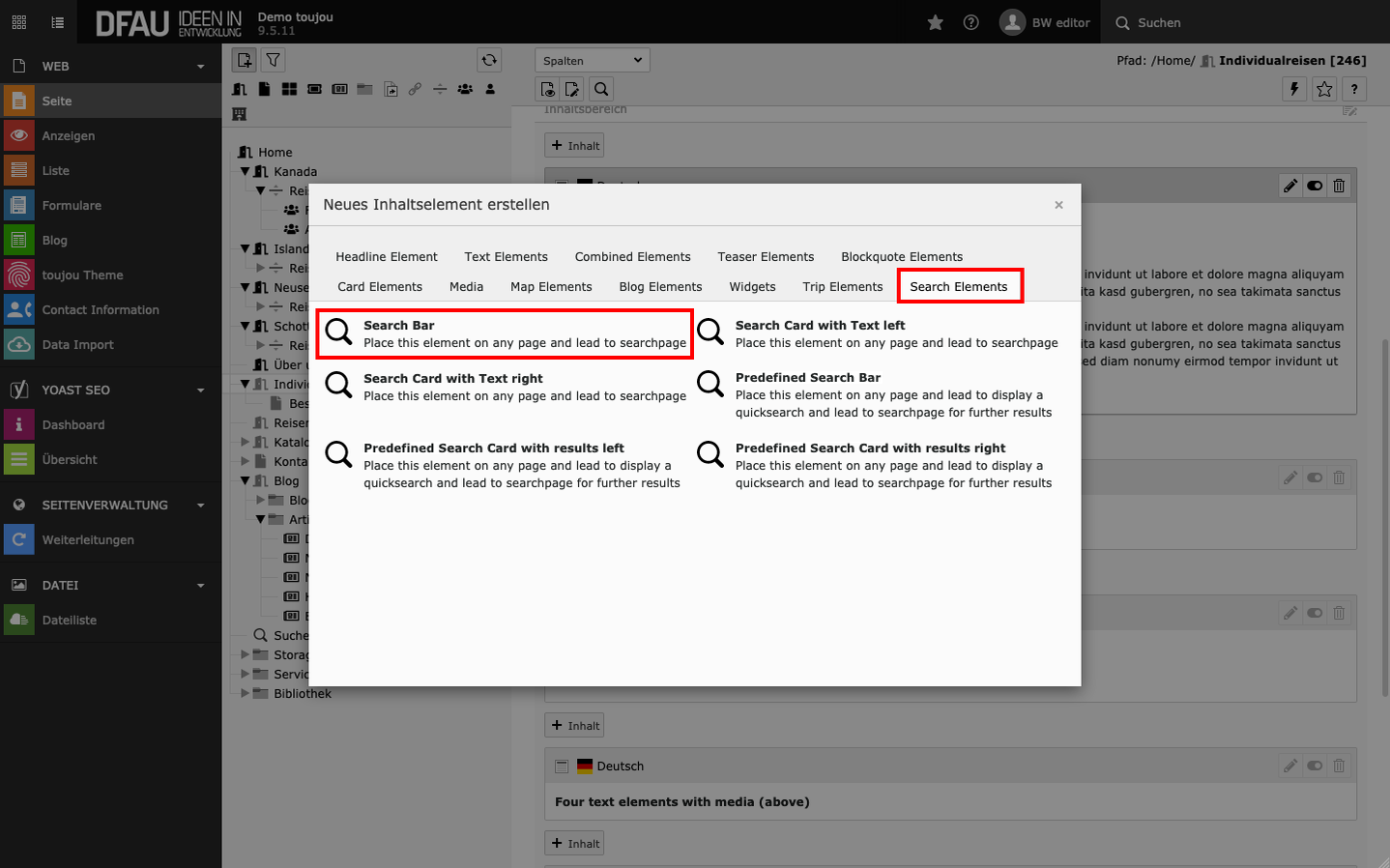Viewport: 1390px width, 868px height.
Task: Open the Seite module in sidebar
Action: tap(57, 101)
